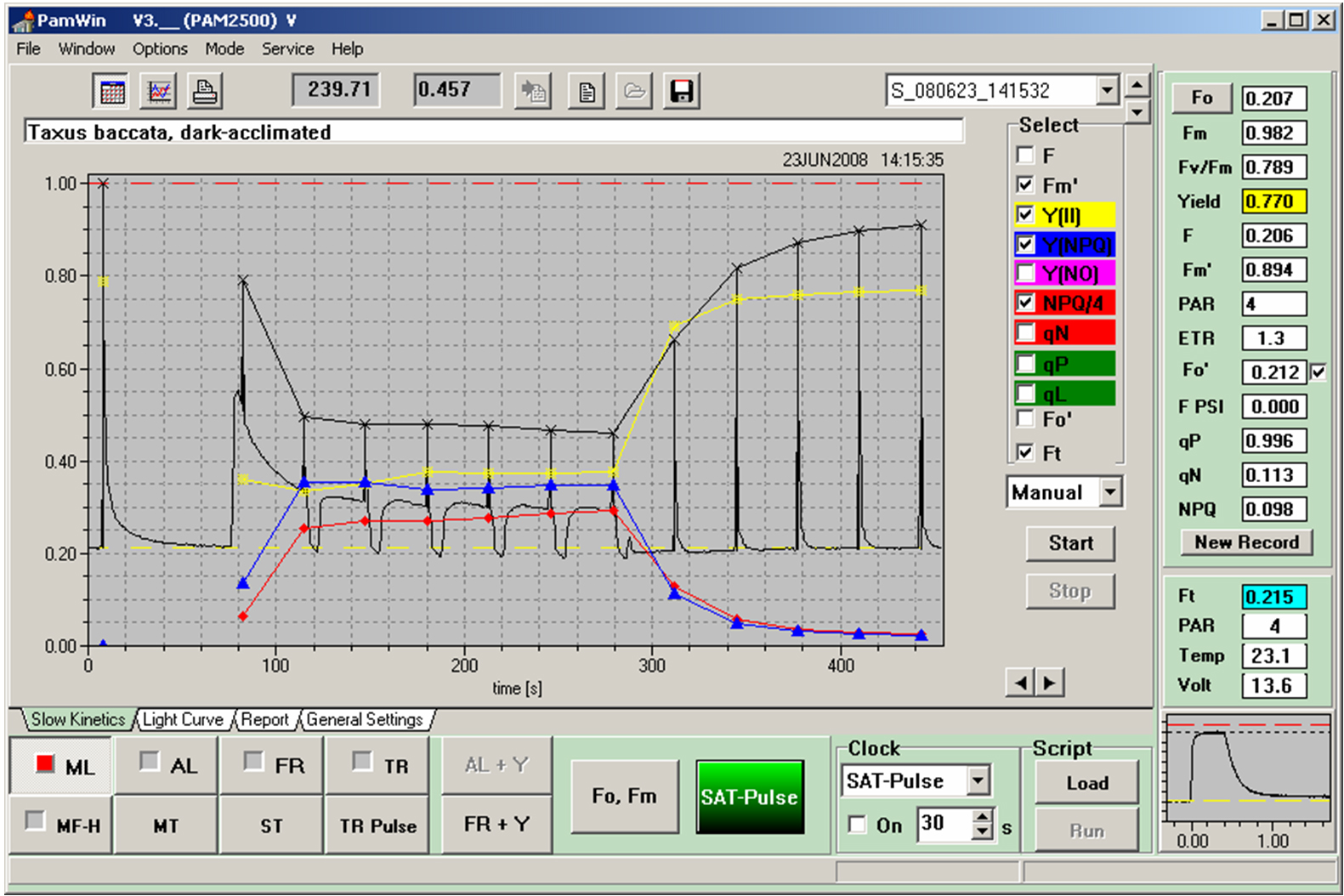The height and width of the screenshot is (896, 1344).
Task: Uncheck the NPQ/4 curve checkbox
Action: pyautogui.click(x=1026, y=303)
